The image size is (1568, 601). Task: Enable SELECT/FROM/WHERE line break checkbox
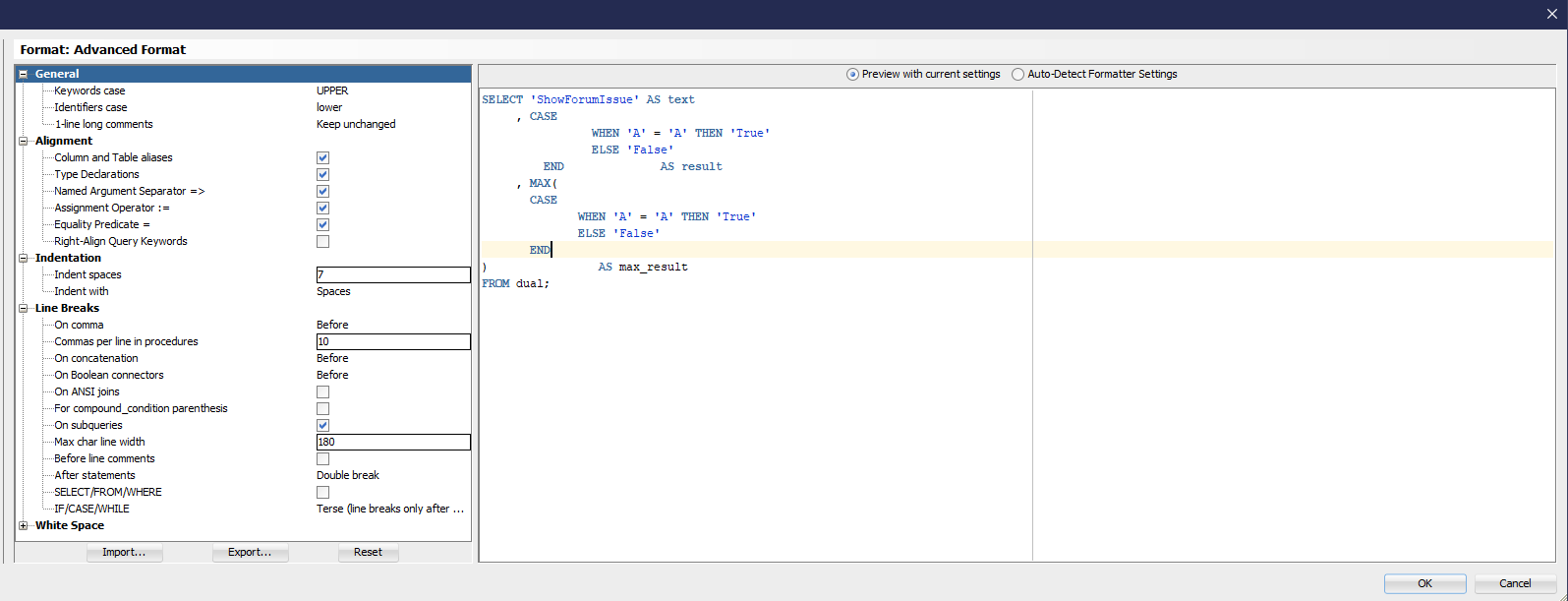click(x=322, y=492)
